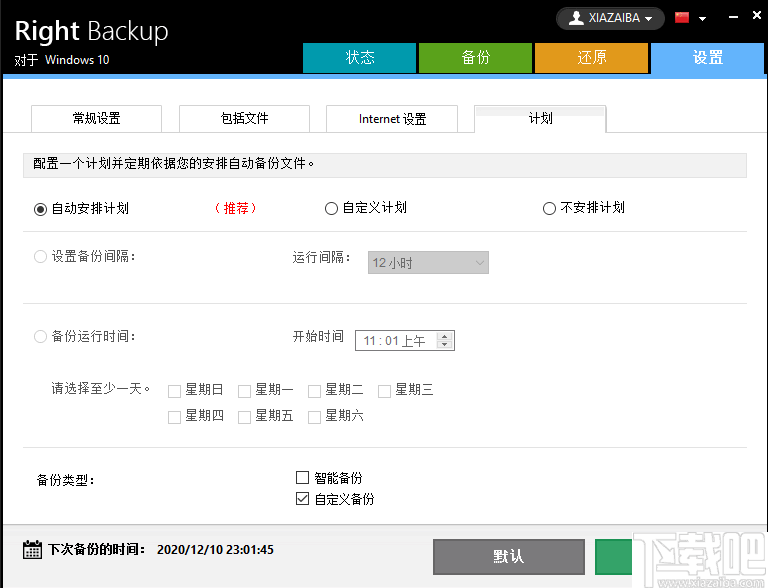Image resolution: width=768 pixels, height=588 pixels.
Task: Click the Right Backup logo title
Action: pos(92,31)
